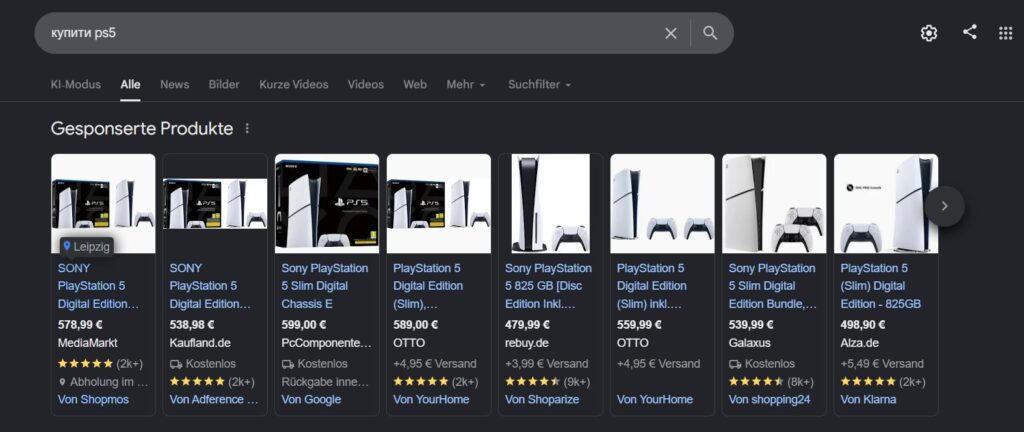Click the Leipzig location badge
This screenshot has width=1024, height=432.
[87, 247]
